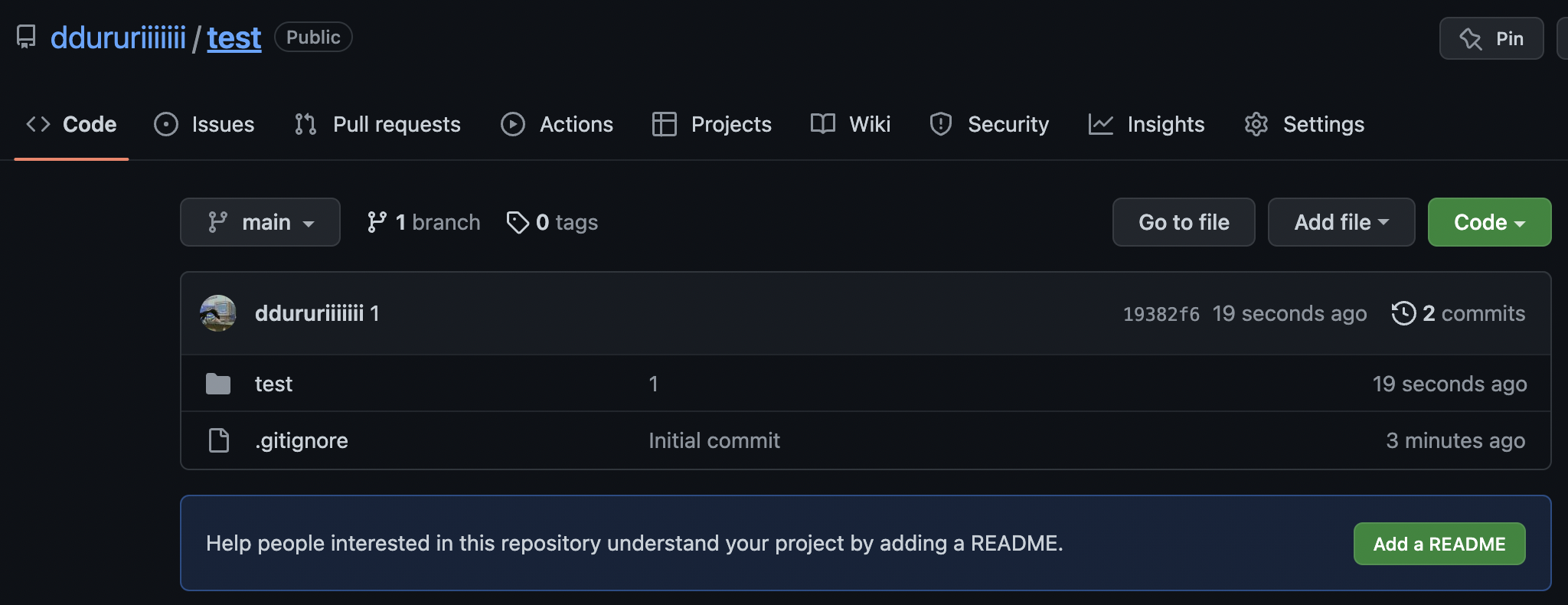Click the folder icon in test row
Image resolution: width=1568 pixels, height=605 pixels.
(218, 384)
